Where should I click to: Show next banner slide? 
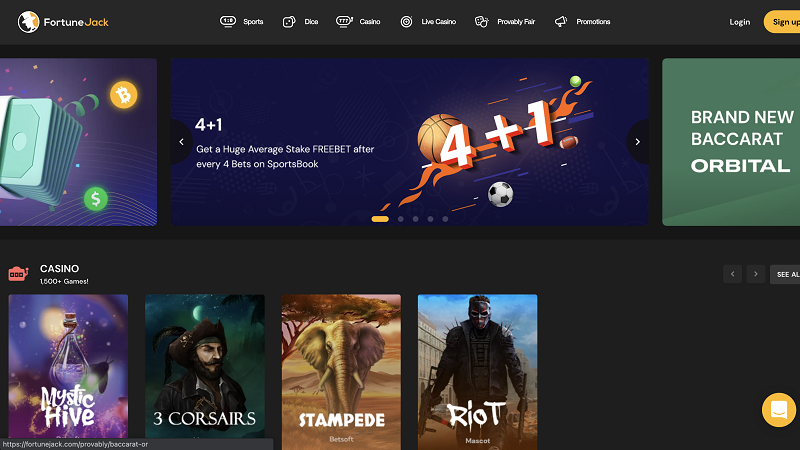point(637,142)
